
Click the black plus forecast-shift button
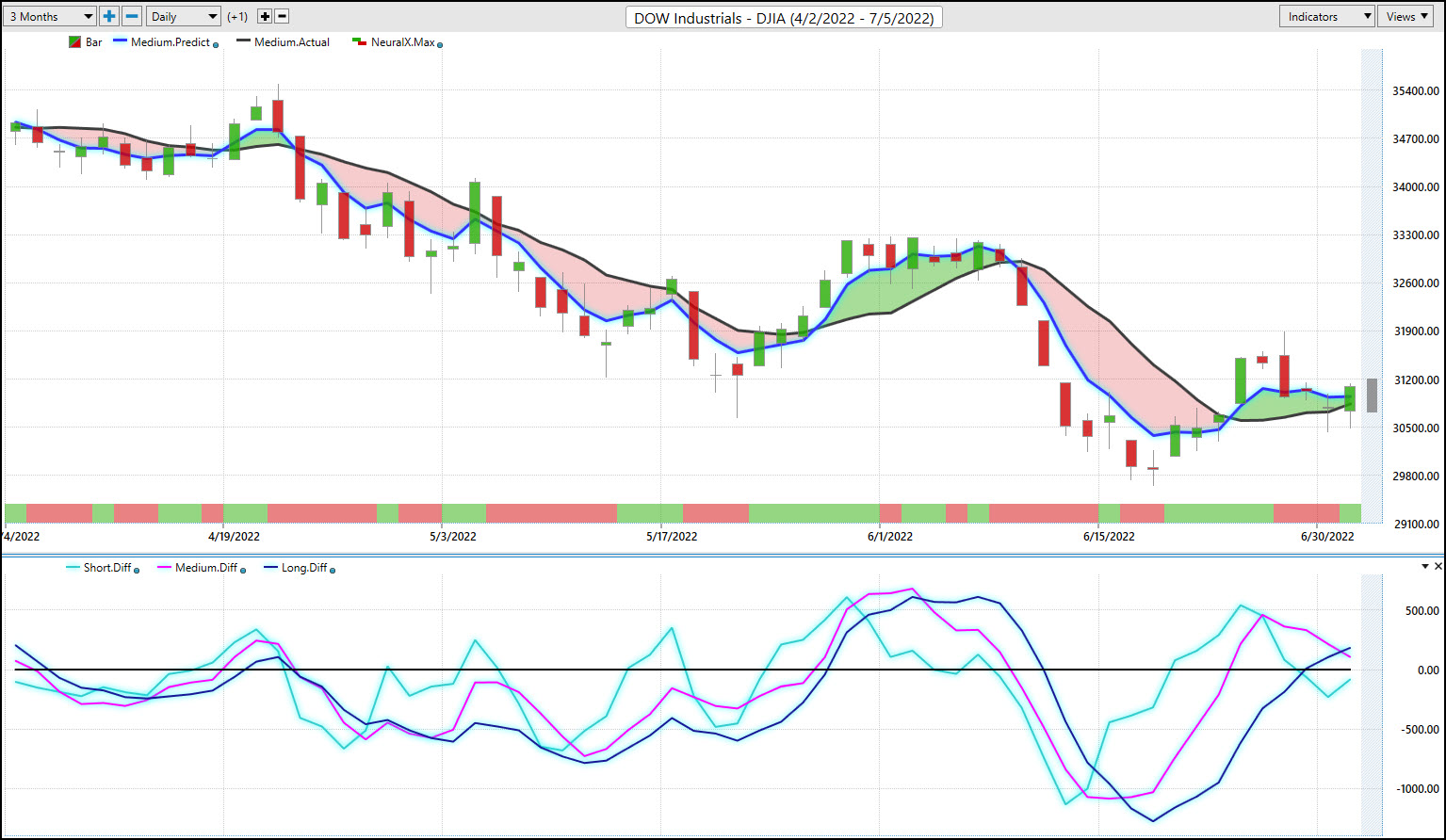coord(265,16)
